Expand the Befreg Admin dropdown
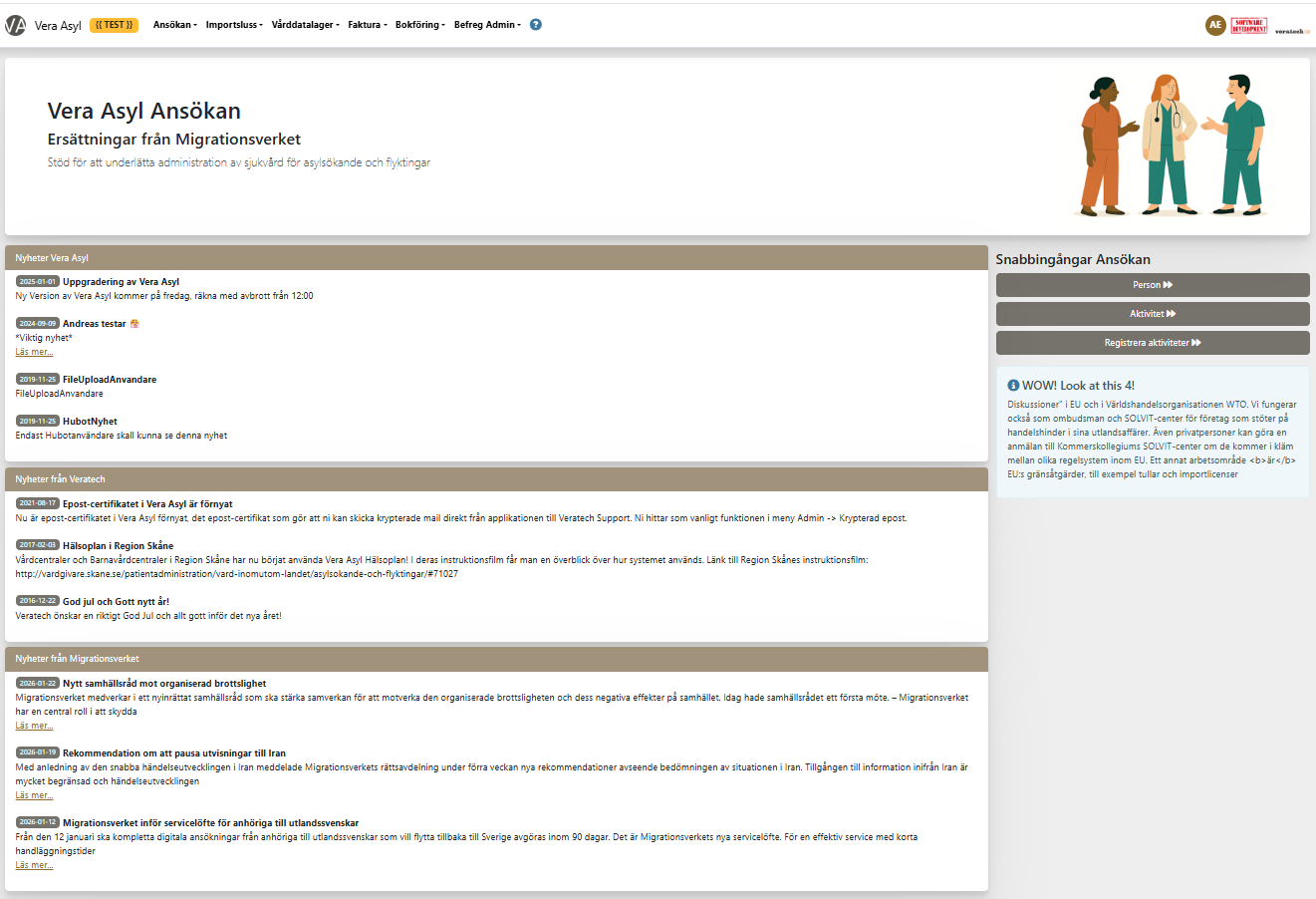 click(x=487, y=25)
